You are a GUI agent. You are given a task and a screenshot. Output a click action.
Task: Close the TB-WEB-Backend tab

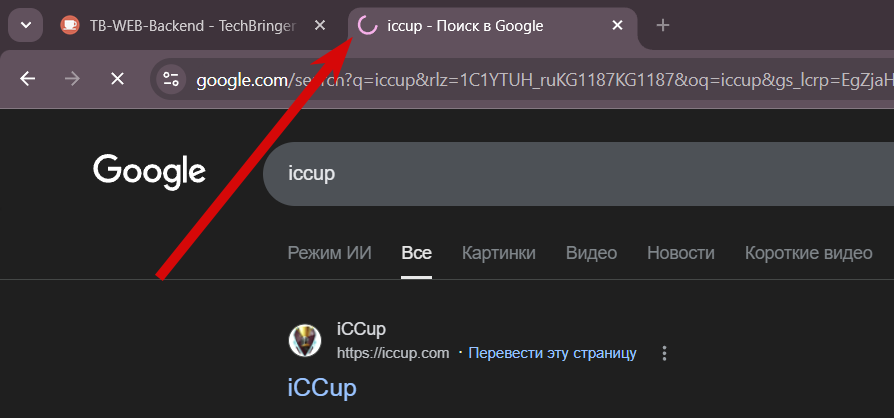[x=320, y=25]
